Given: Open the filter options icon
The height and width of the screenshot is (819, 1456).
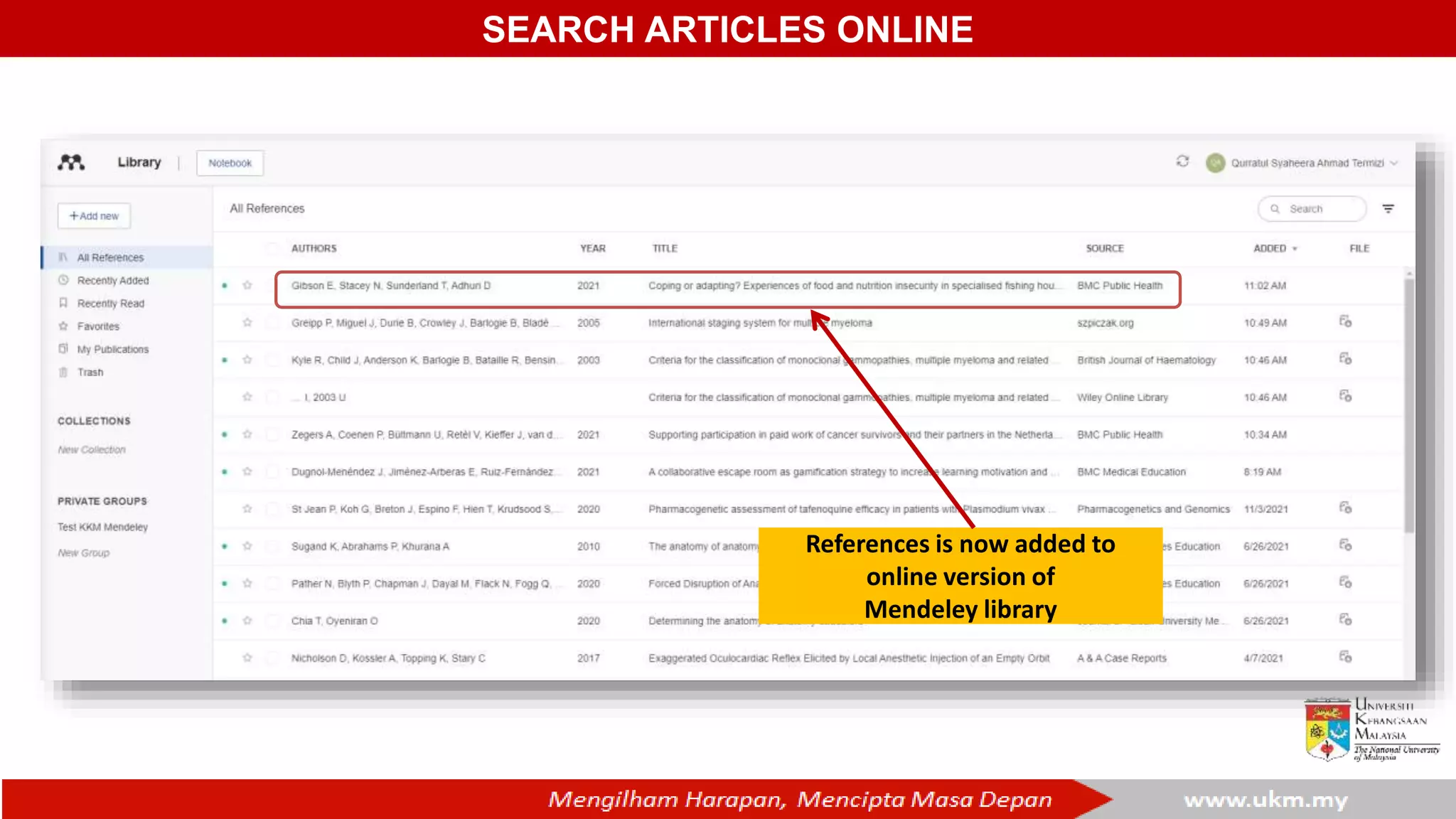Looking at the screenshot, I should coord(1388,209).
